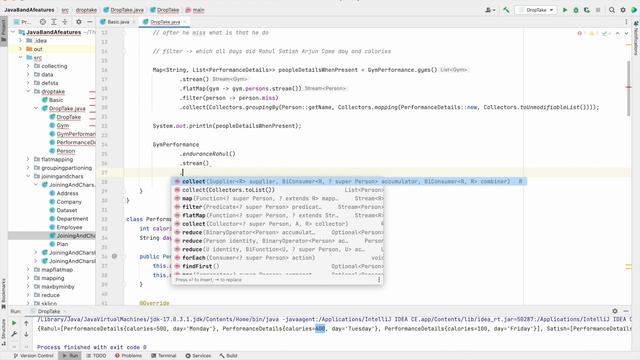Click the editor vertical scrollbar
The image size is (640, 360).
point(628,88)
